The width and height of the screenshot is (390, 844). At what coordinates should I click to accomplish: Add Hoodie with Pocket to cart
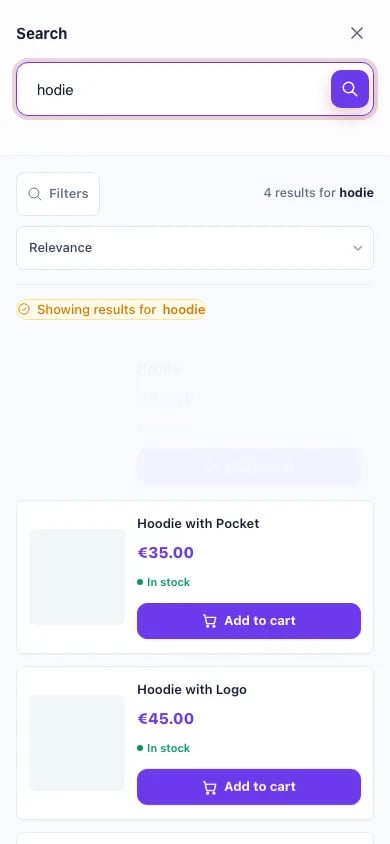[249, 621]
